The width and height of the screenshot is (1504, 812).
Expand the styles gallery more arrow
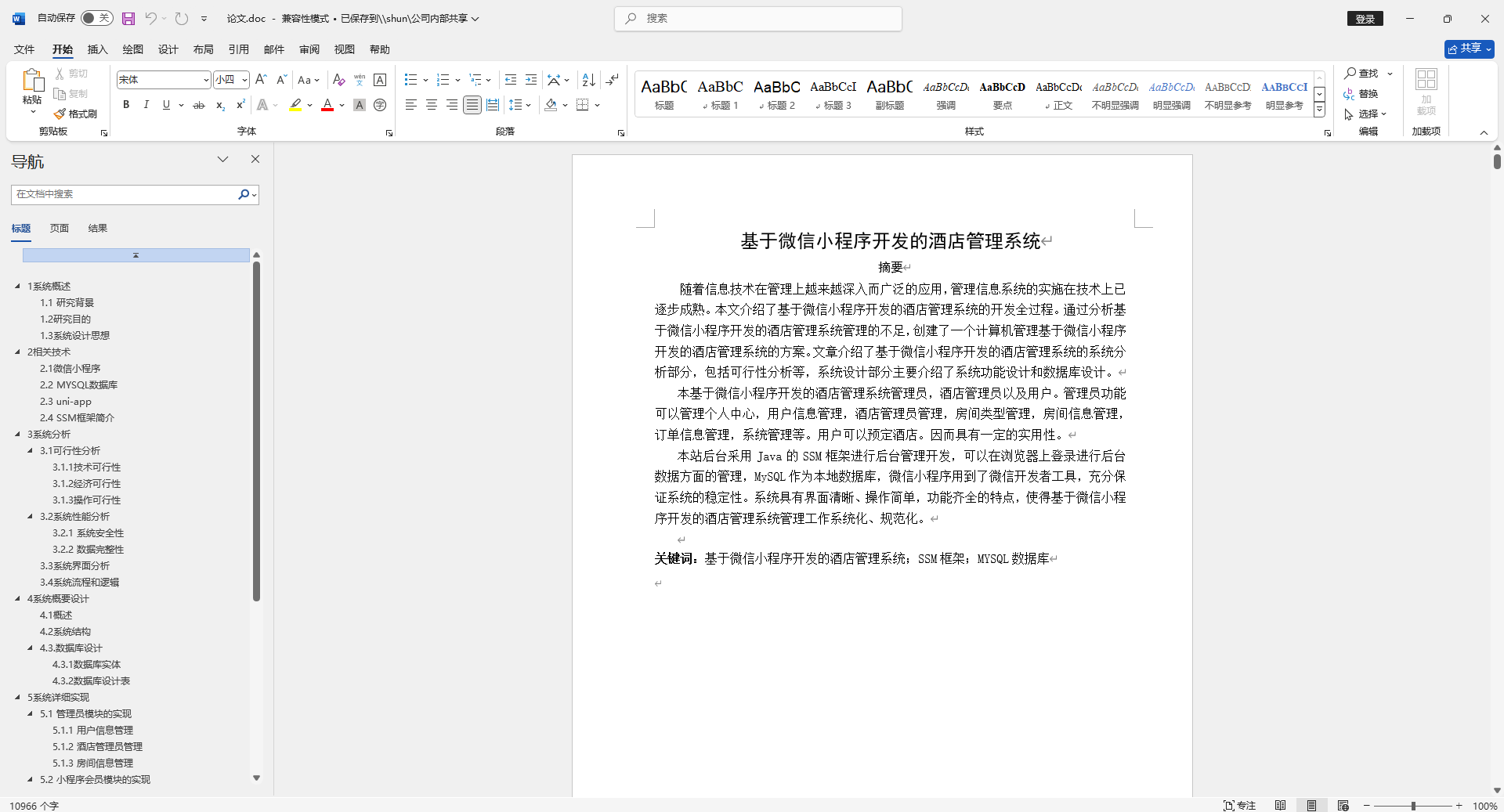pyautogui.click(x=1319, y=110)
